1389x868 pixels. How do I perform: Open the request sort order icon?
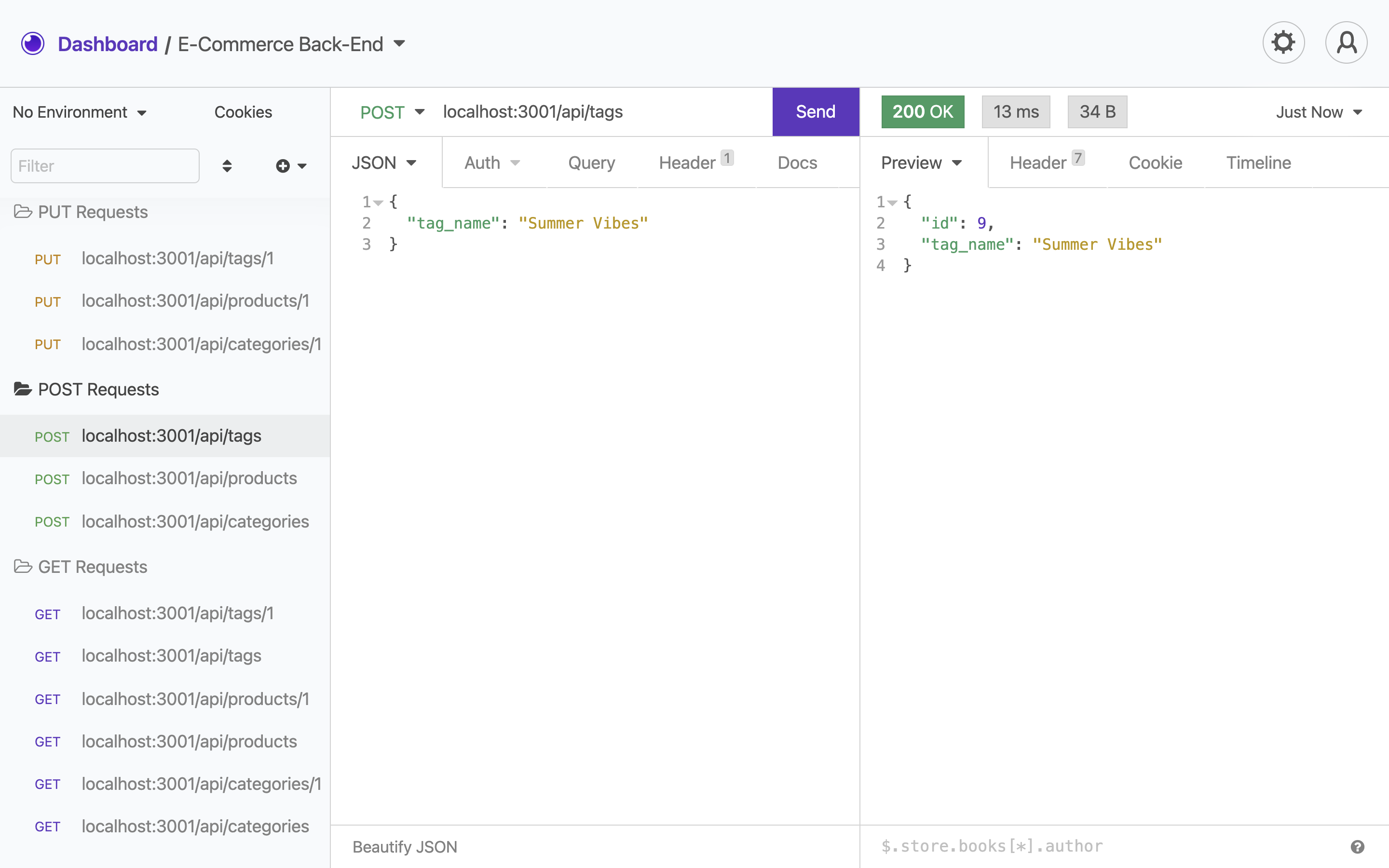[227, 165]
